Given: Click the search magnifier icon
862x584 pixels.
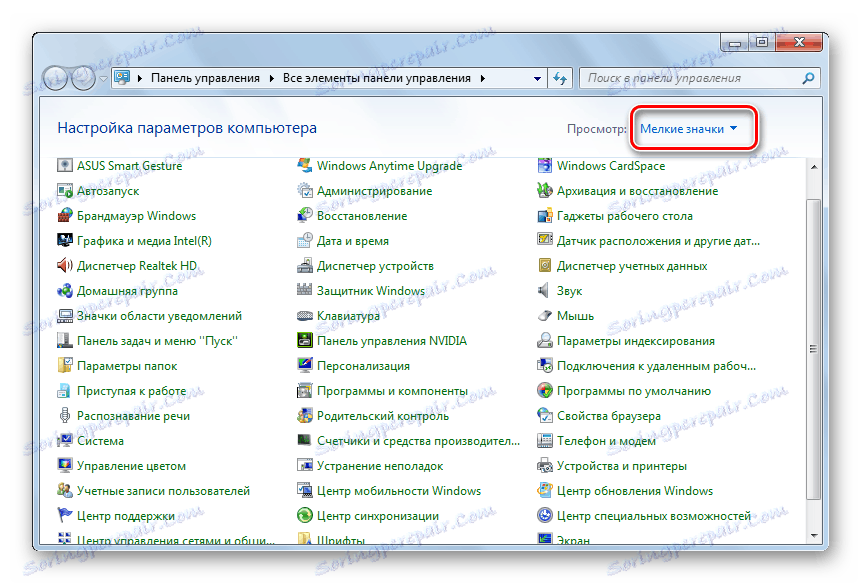Looking at the screenshot, I should pyautogui.click(x=808, y=78).
